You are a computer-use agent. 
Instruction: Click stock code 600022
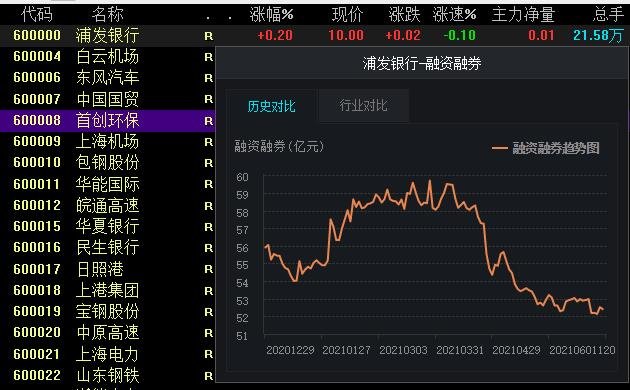click(x=37, y=375)
